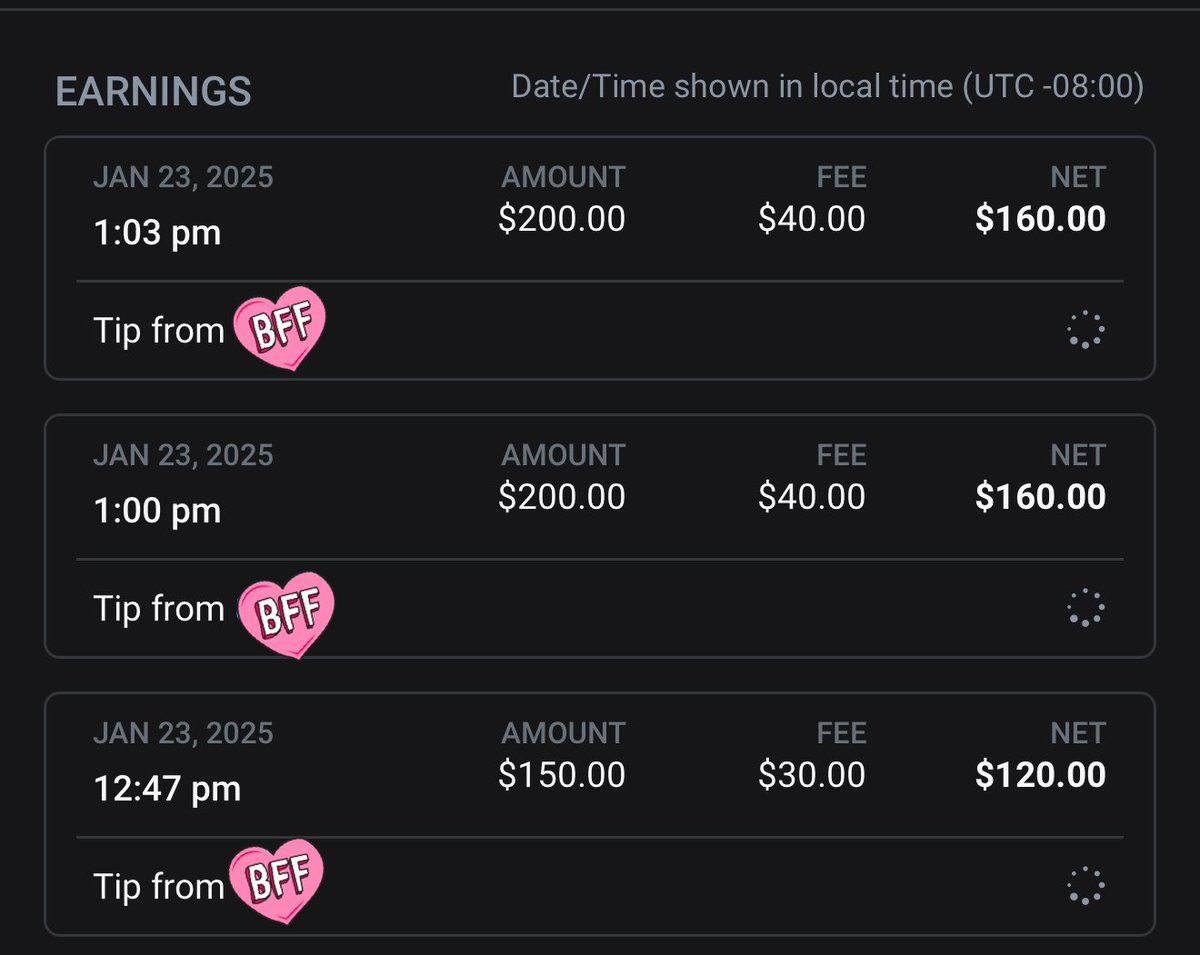
Task: Click the $200.00 amount in the 1:00 pm entry
Action: point(562,497)
